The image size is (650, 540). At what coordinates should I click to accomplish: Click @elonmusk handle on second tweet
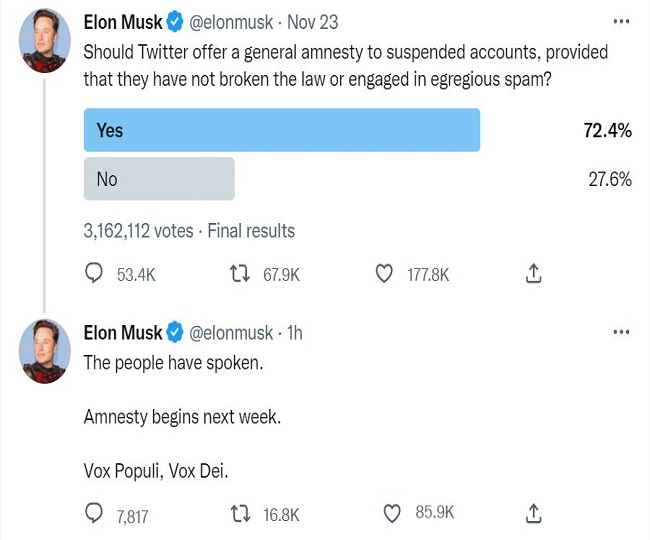tap(231, 333)
